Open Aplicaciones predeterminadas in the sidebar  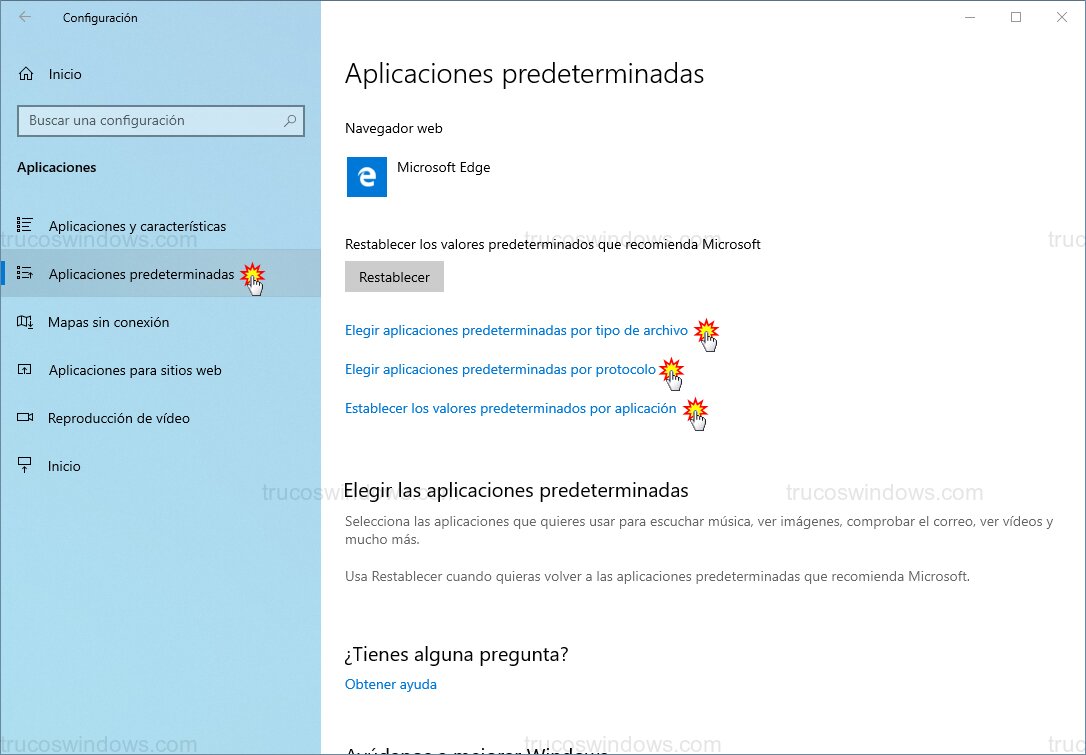click(x=141, y=274)
